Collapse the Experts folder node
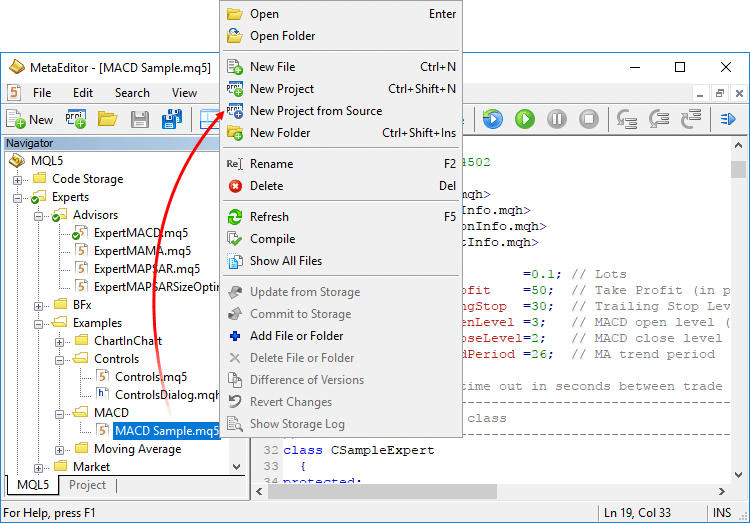The image size is (750, 523). 18,198
